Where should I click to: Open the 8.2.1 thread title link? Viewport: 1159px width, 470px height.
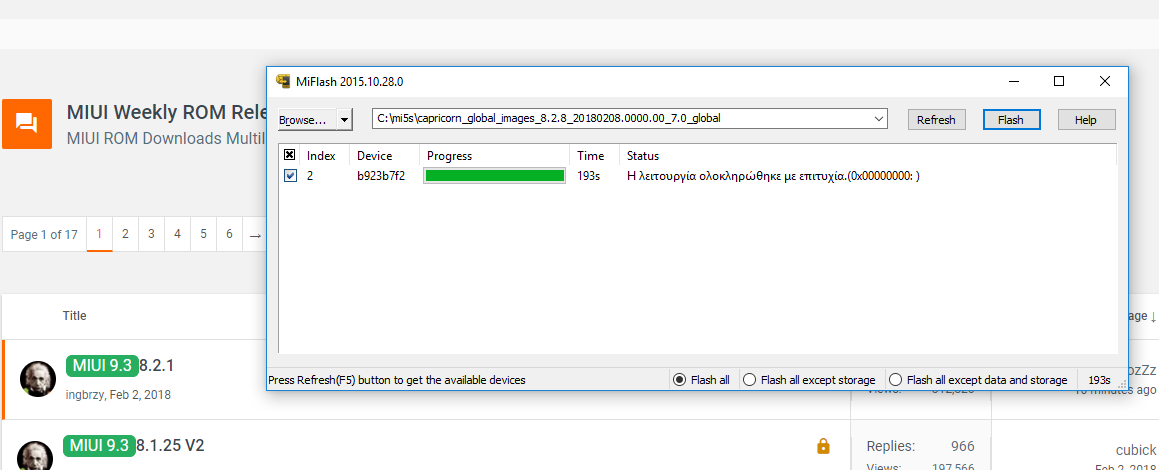click(157, 365)
